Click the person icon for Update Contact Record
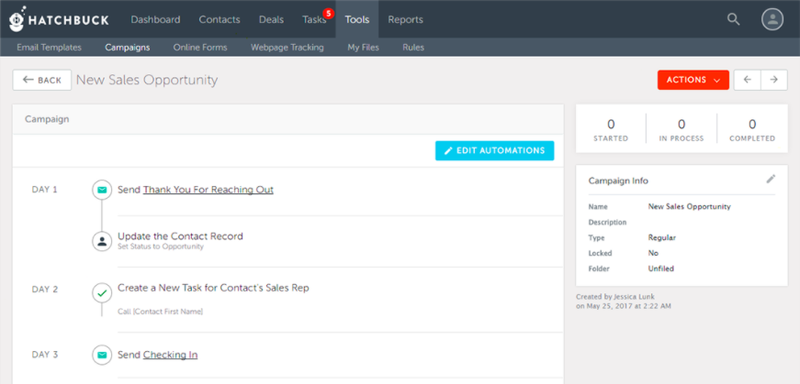Viewport: 800px width, 384px height. (x=102, y=241)
